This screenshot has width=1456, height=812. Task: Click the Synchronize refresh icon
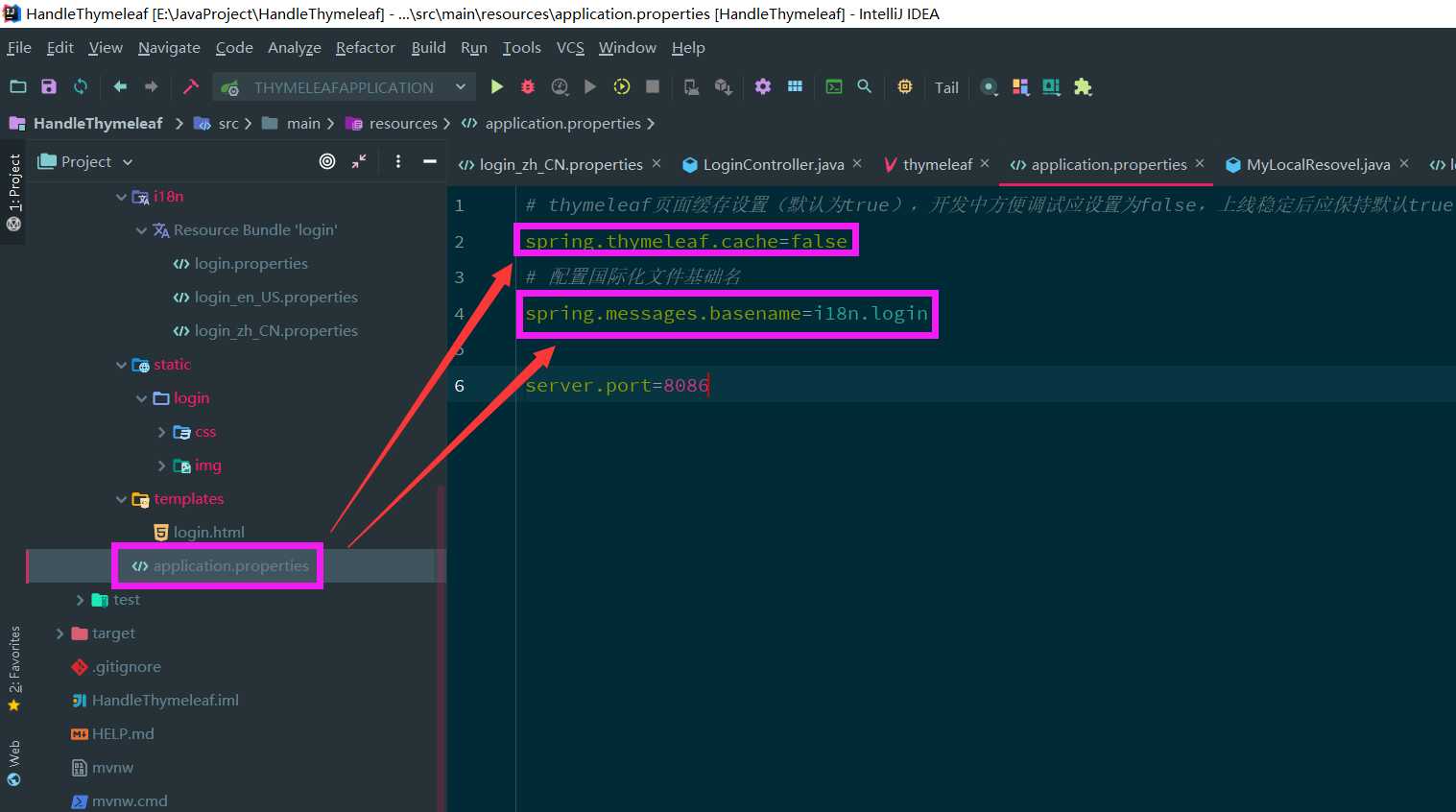coord(81,86)
